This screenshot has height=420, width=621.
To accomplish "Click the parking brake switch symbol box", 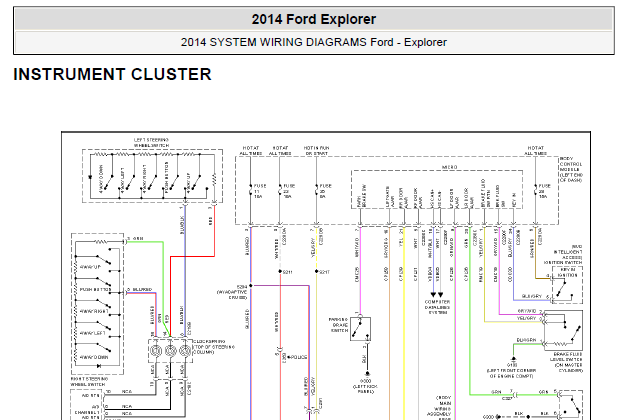I will coord(360,329).
